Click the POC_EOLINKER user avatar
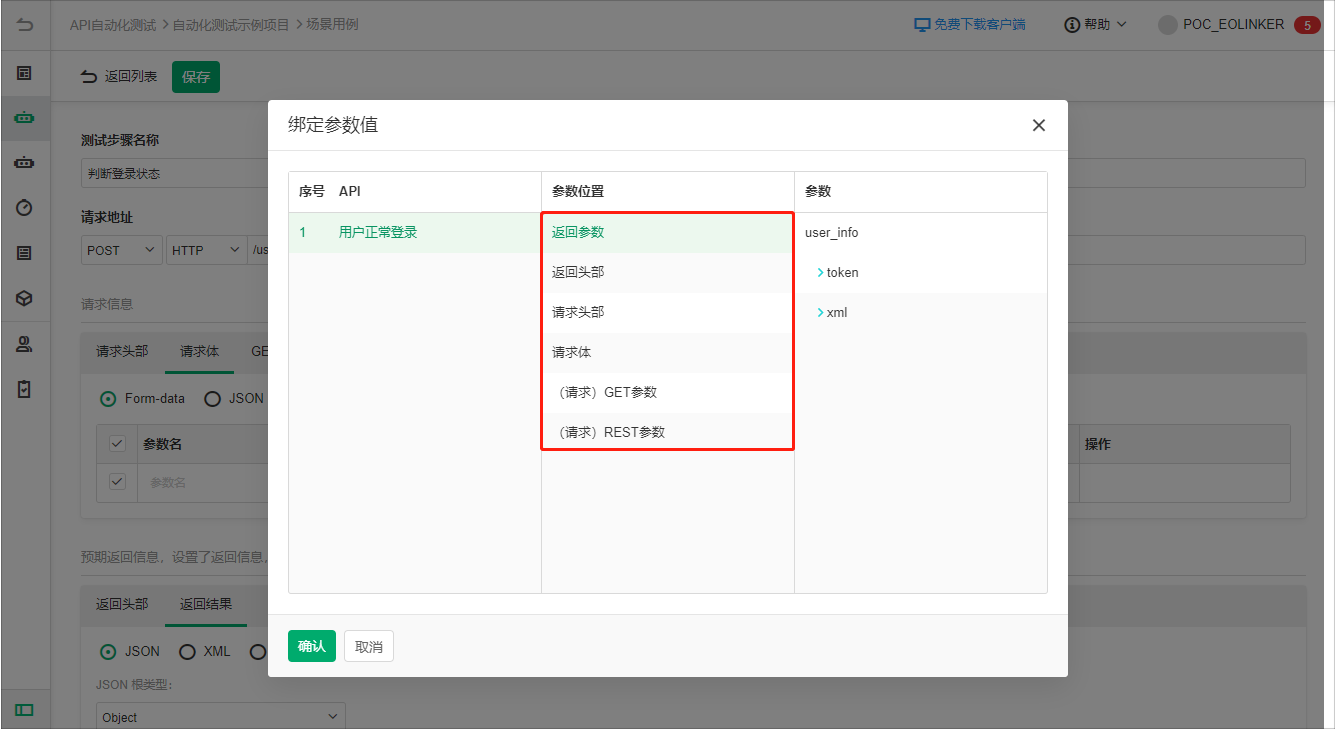 point(1167,25)
